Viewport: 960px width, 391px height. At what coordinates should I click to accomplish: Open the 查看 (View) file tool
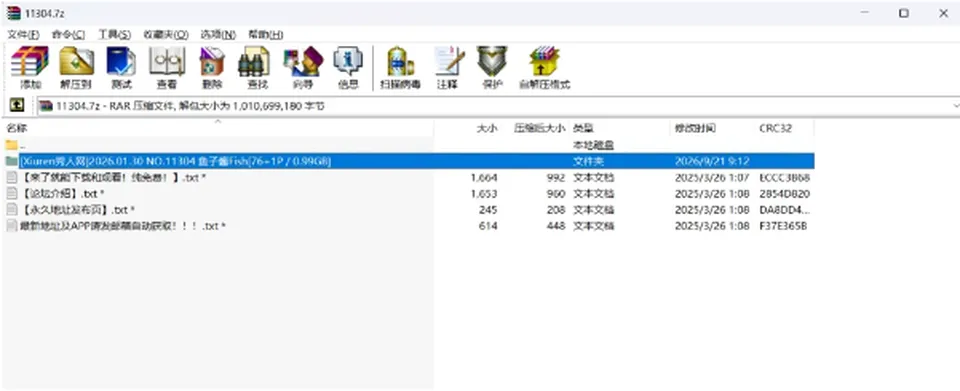coord(167,67)
